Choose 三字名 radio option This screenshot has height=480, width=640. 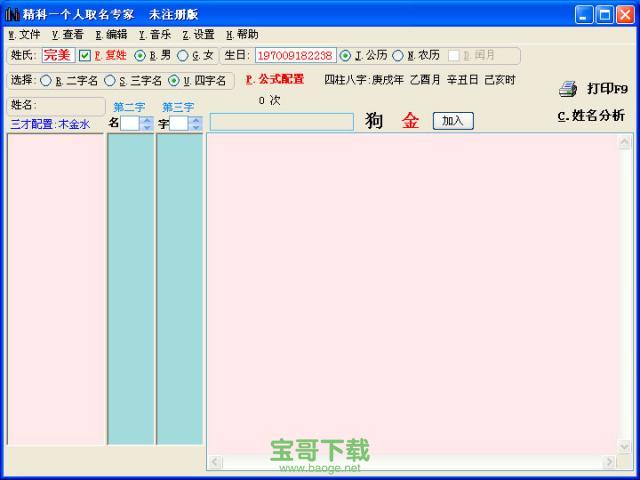110,81
